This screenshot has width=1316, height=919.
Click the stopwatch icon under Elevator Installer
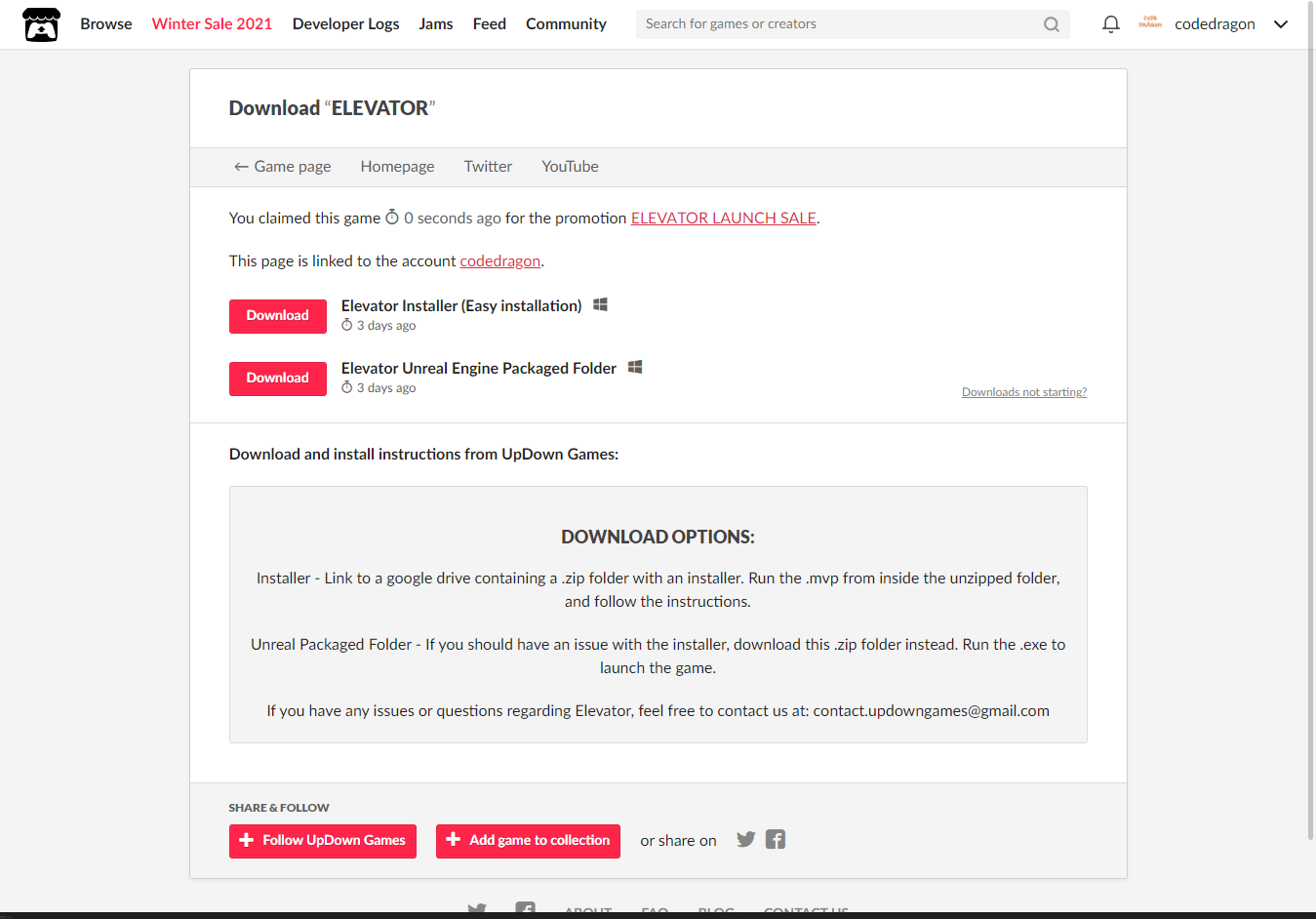pyautogui.click(x=346, y=325)
